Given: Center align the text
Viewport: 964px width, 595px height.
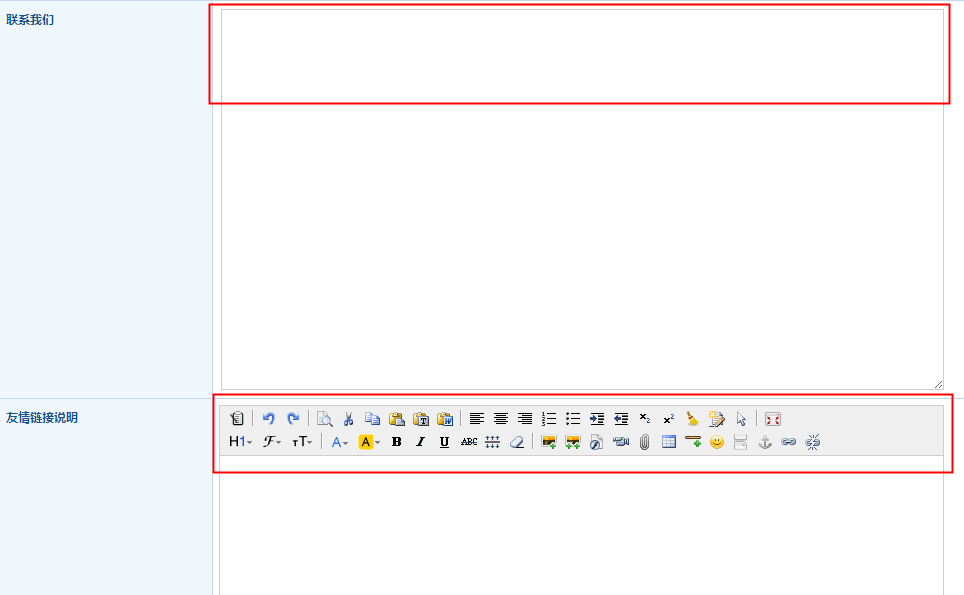Looking at the screenshot, I should 501,419.
